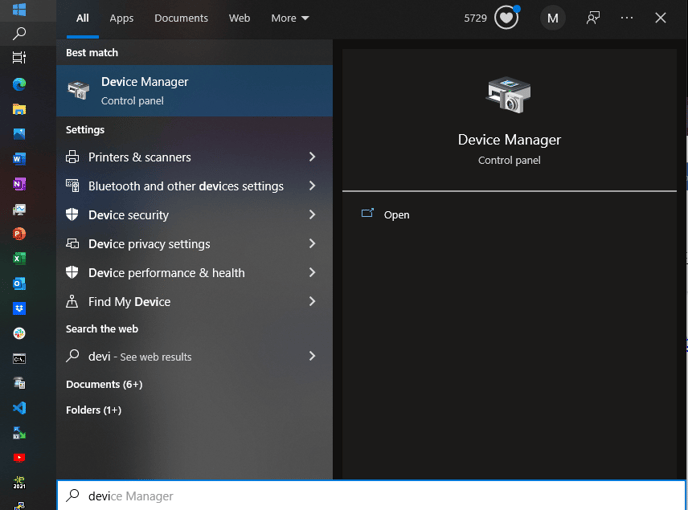The image size is (688, 510).
Task: Expand the Device security result arrow
Action: pyautogui.click(x=312, y=215)
